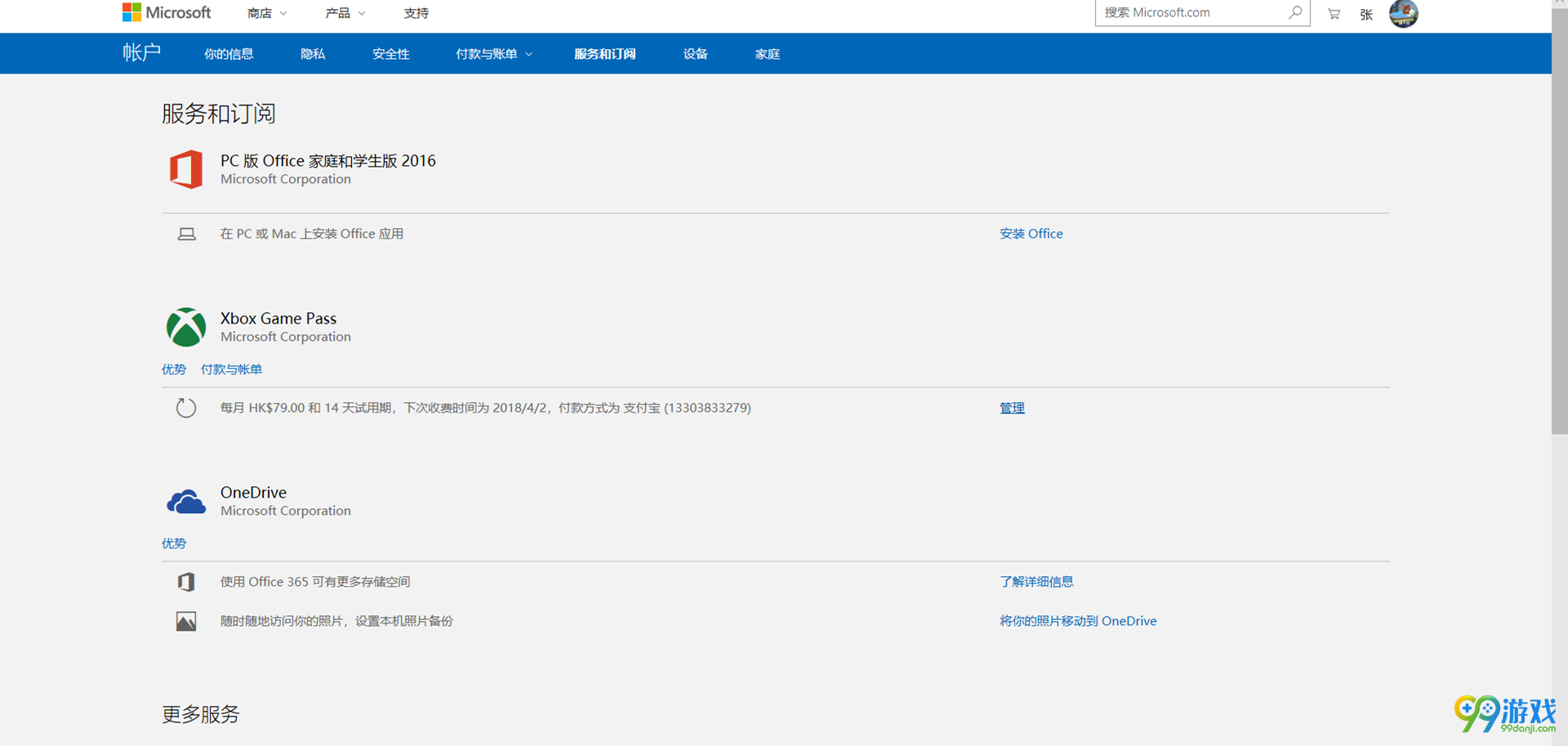
Task: Click 随时随地访问你的照片 description text
Action: click(x=336, y=621)
